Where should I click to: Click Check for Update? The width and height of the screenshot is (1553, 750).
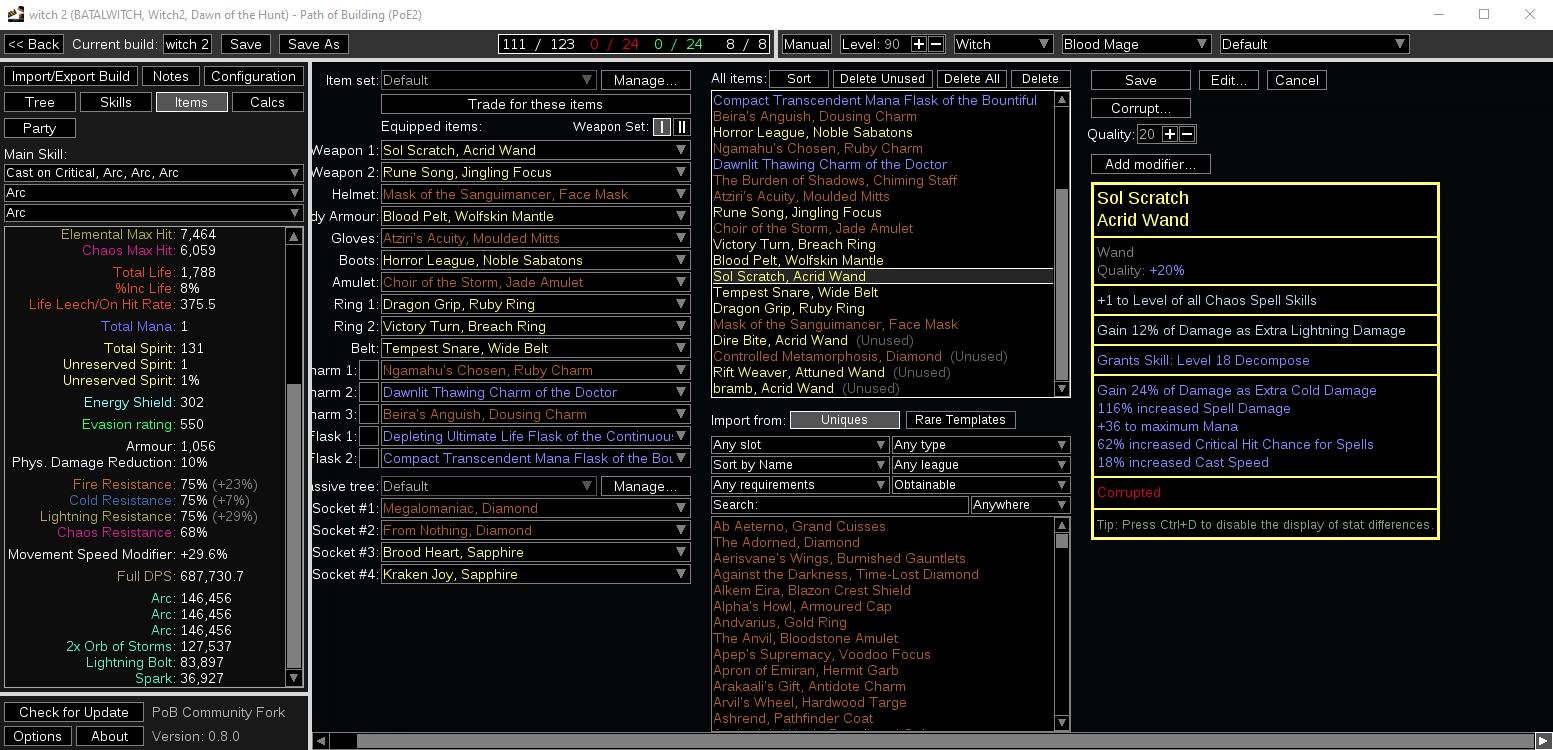tap(74, 712)
